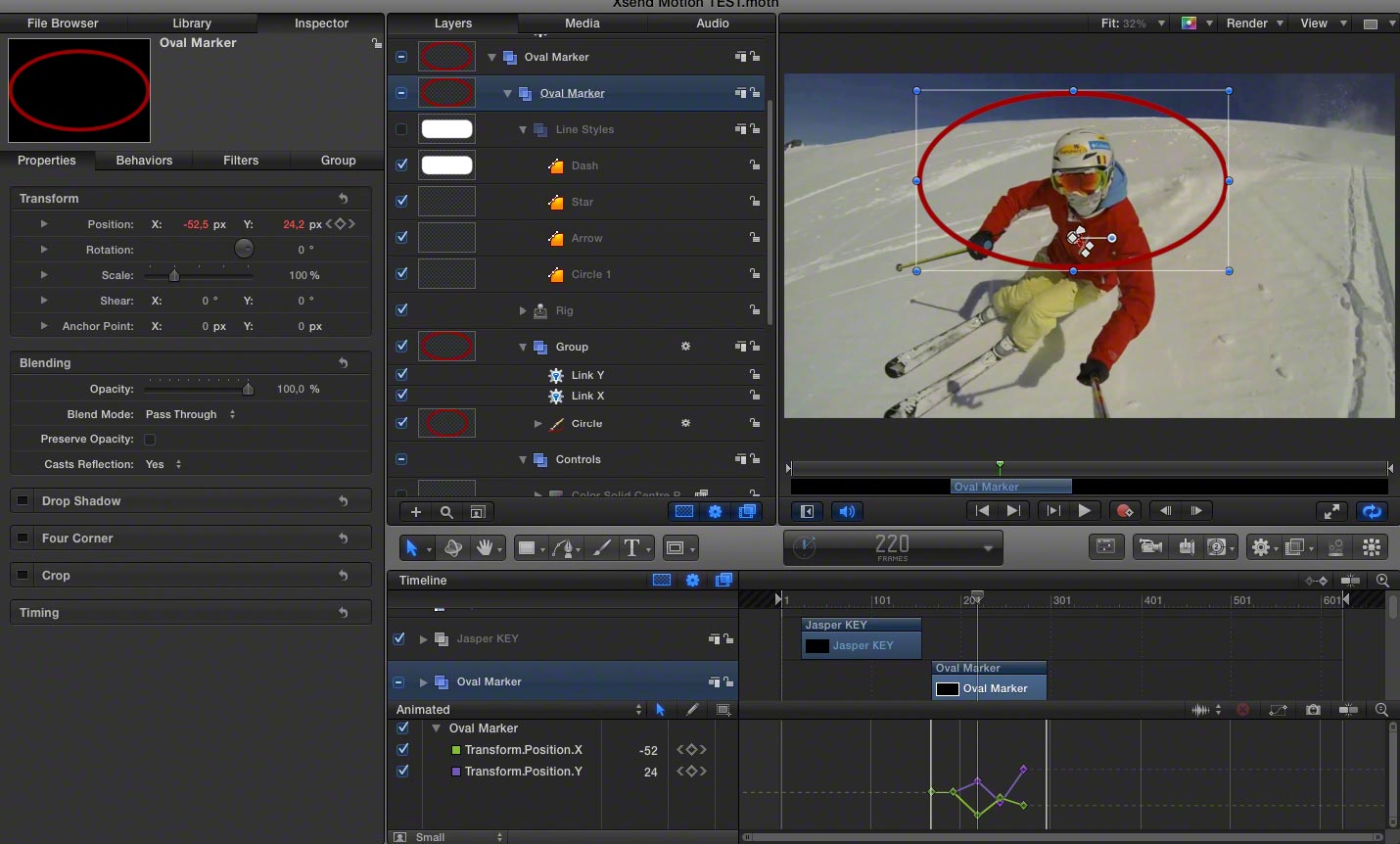
Task: Open the Media tab
Action: tap(583, 23)
